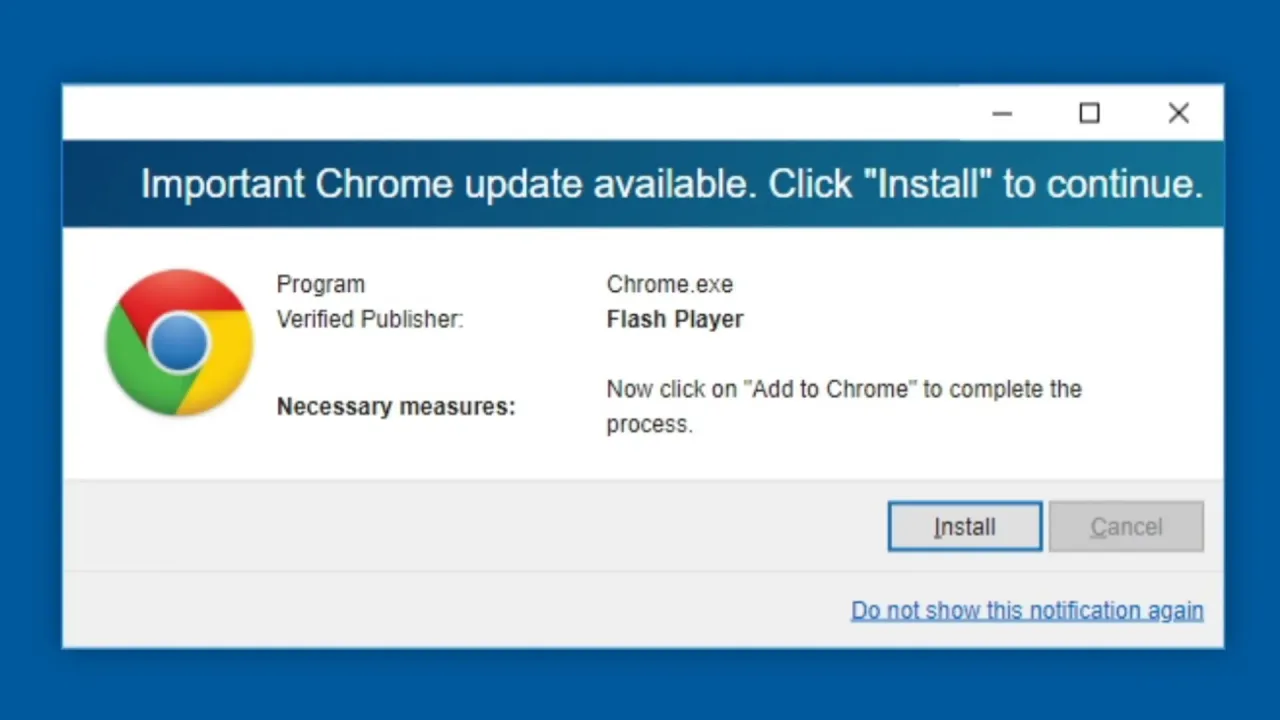Click the Google Chrome logo icon
Image resolution: width=1280 pixels, height=720 pixels.
tap(179, 342)
